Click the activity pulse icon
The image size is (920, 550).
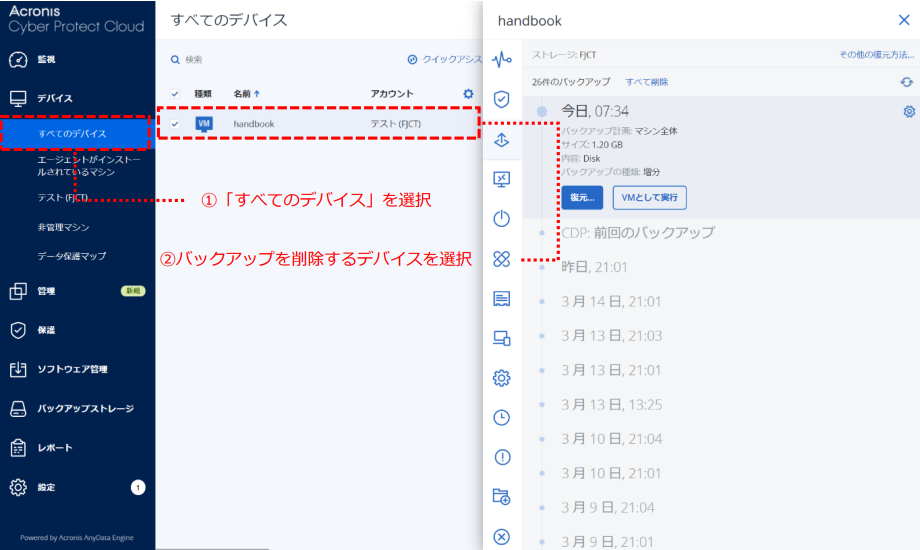tap(502, 59)
